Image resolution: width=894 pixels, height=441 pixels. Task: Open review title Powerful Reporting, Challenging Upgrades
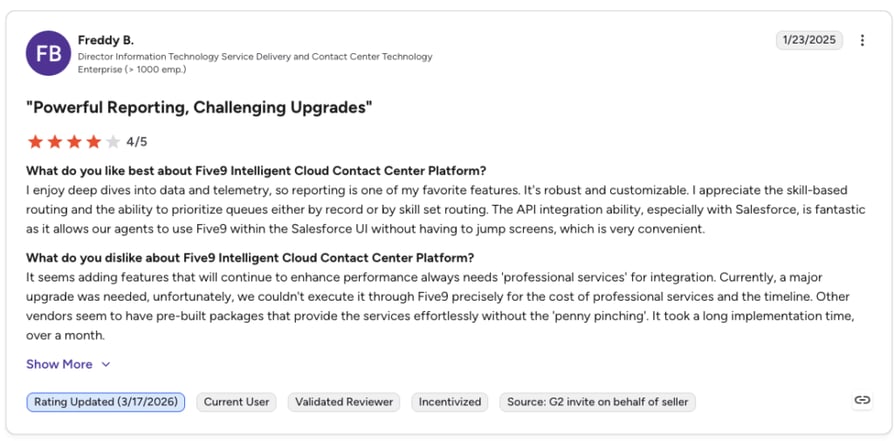(199, 107)
